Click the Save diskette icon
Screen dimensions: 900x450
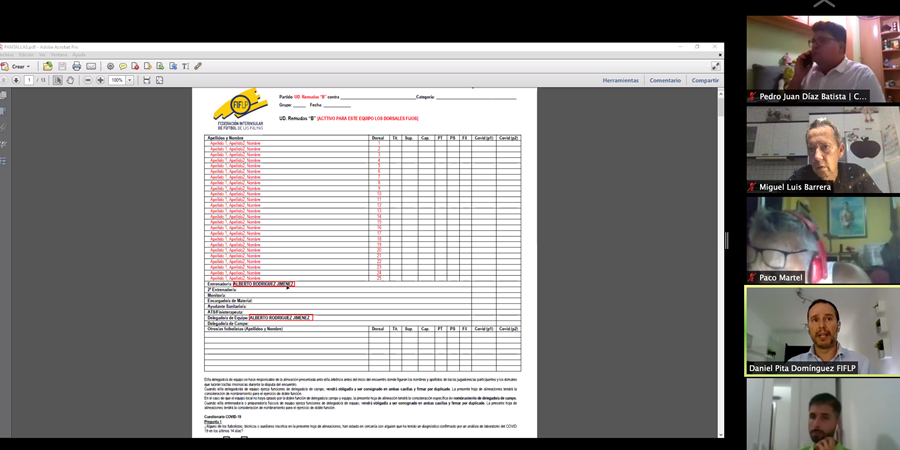[x=62, y=67]
